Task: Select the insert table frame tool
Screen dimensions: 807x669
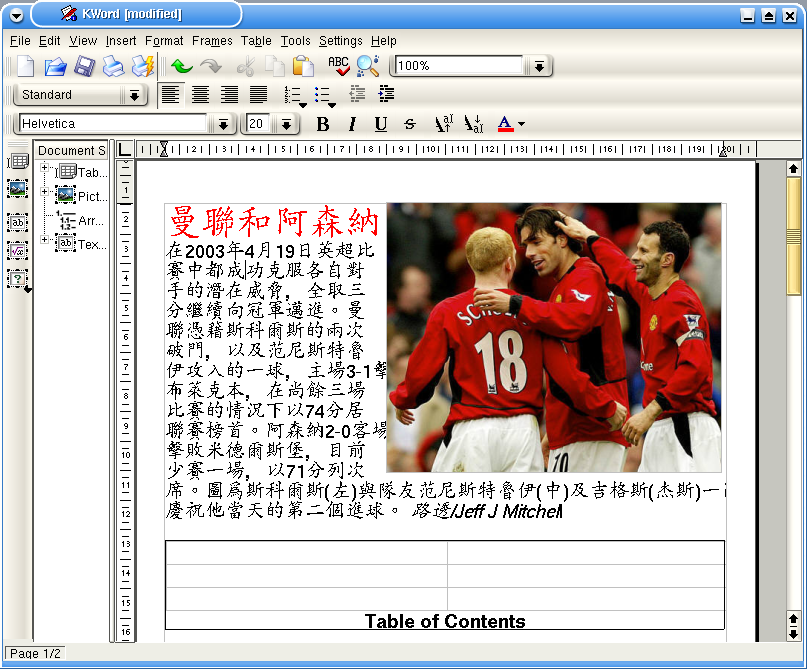Action: 17,161
